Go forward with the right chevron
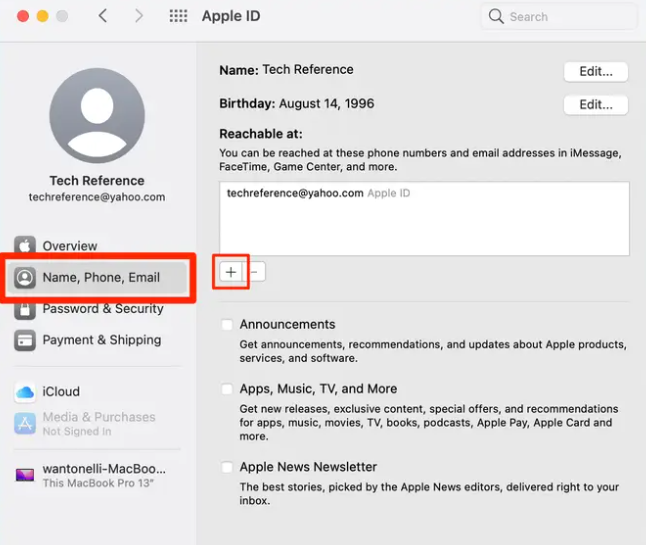 pos(139,16)
